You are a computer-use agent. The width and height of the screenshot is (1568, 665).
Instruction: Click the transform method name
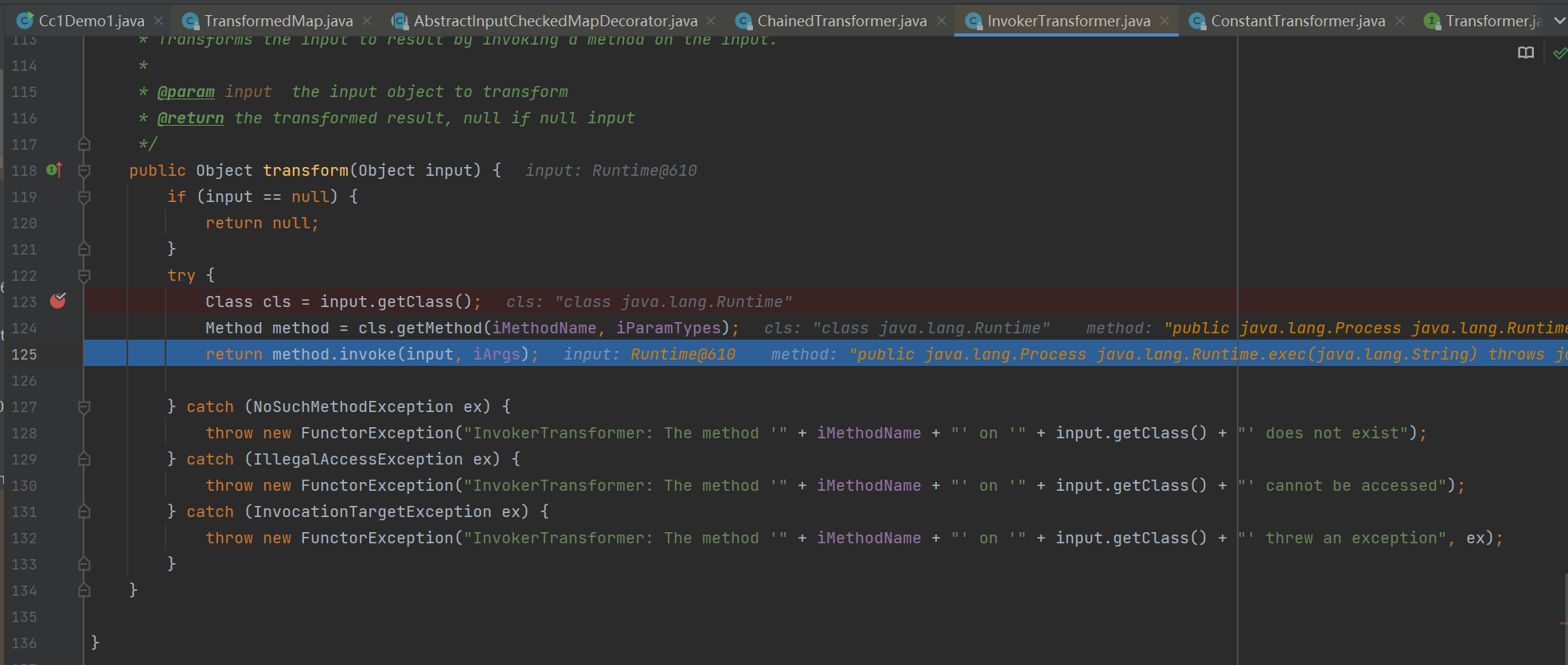[x=306, y=170]
